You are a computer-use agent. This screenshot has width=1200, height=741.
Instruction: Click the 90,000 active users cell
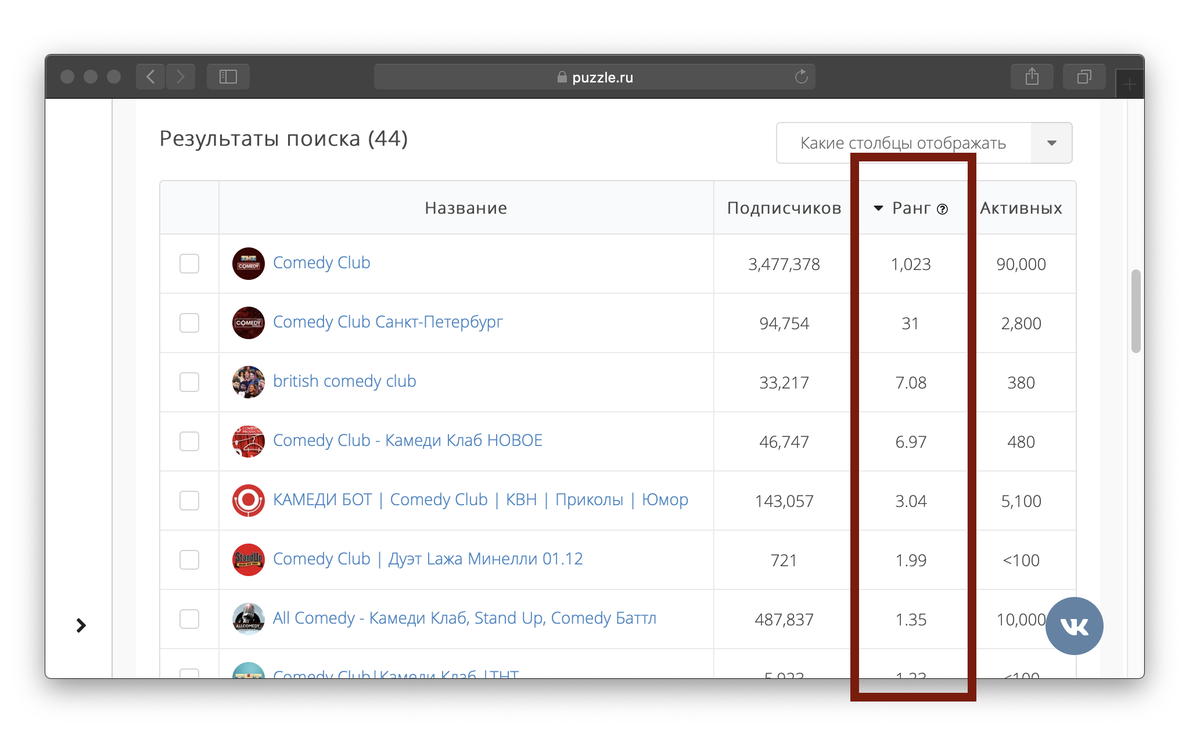1021,264
